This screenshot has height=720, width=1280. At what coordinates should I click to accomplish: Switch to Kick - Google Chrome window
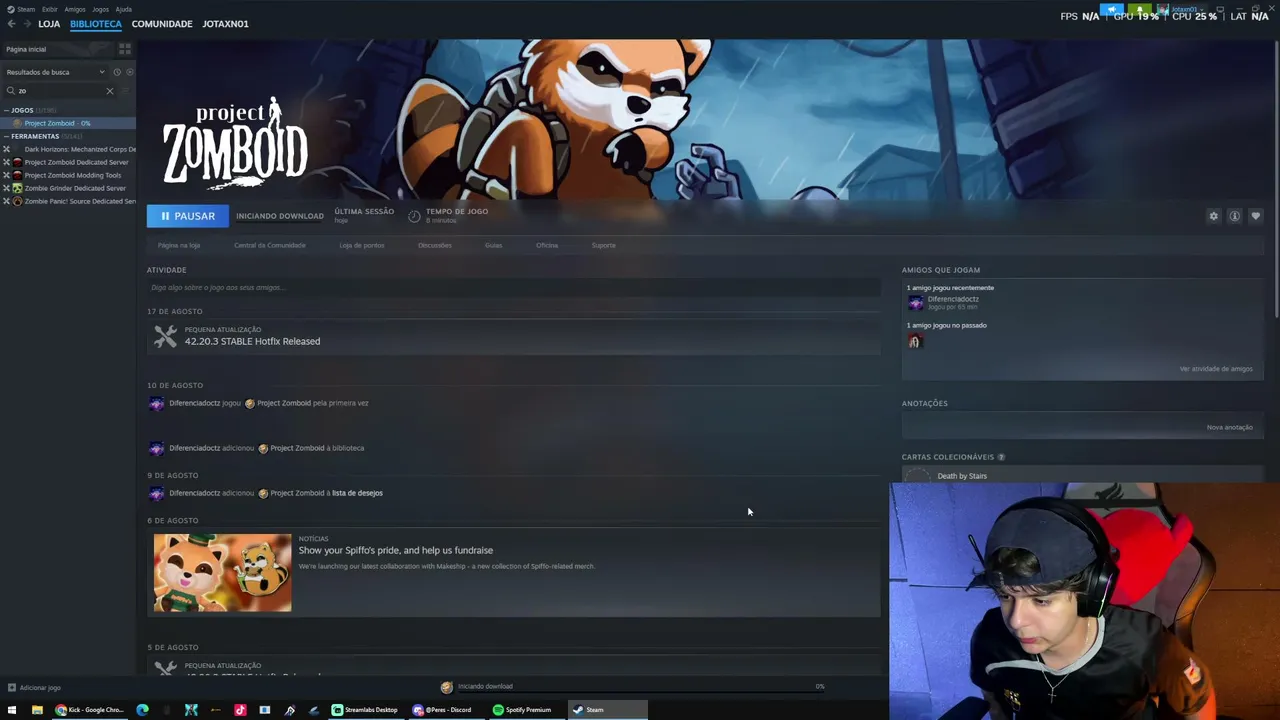tap(90, 710)
